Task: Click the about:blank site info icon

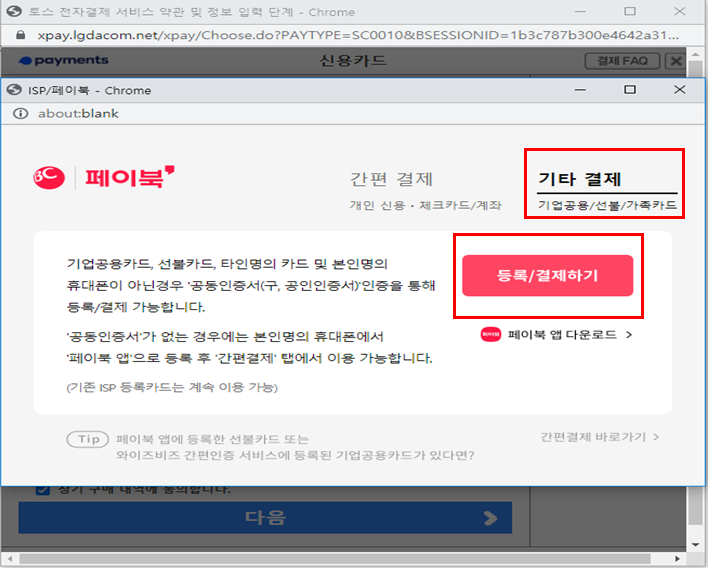Action: tap(20, 113)
